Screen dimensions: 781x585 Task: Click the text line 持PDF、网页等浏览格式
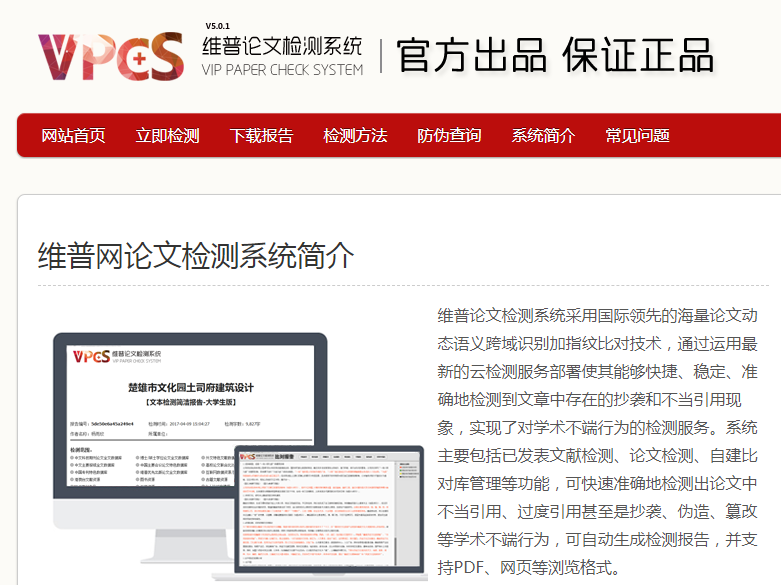(x=528, y=567)
